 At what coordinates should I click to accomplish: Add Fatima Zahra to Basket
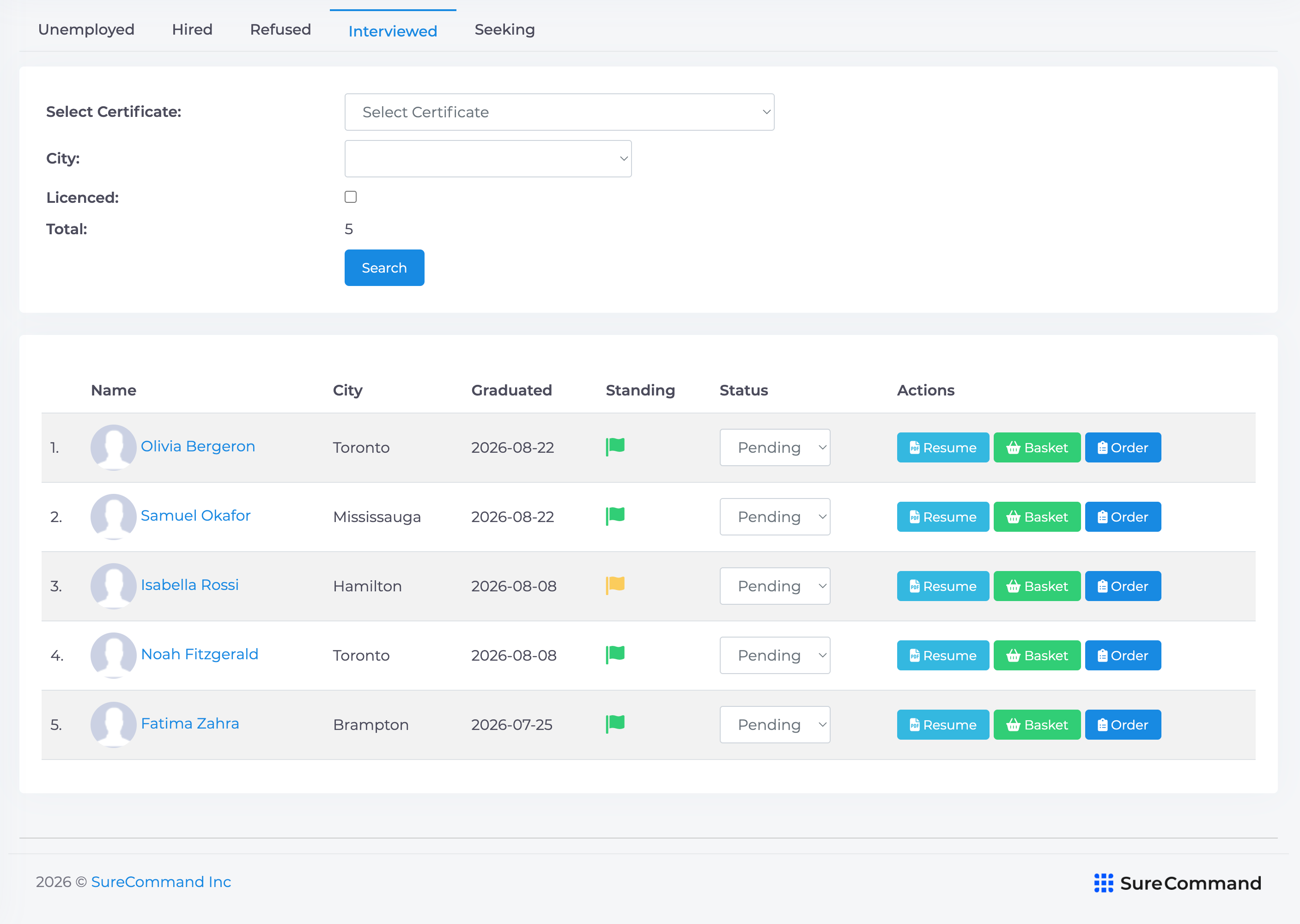(x=1037, y=725)
